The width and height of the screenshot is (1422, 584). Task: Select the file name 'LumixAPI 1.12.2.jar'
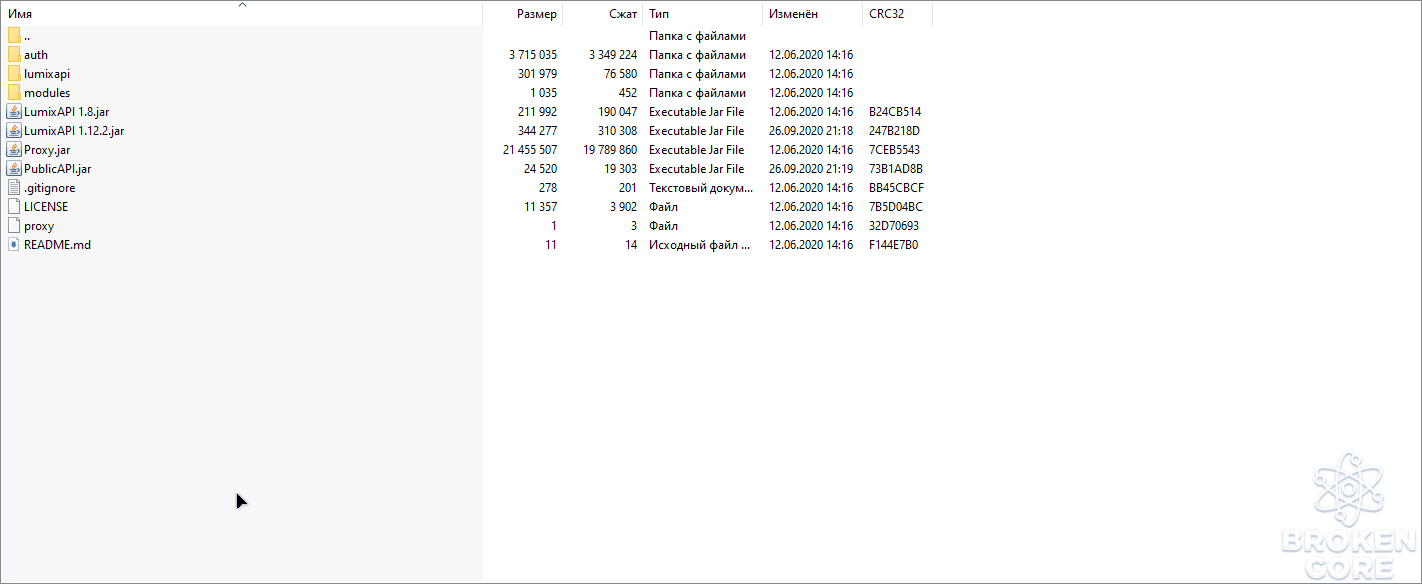74,131
